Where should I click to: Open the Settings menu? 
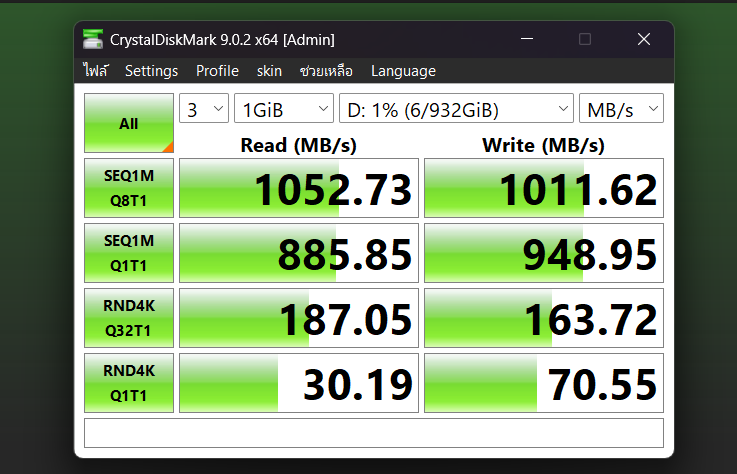151,71
